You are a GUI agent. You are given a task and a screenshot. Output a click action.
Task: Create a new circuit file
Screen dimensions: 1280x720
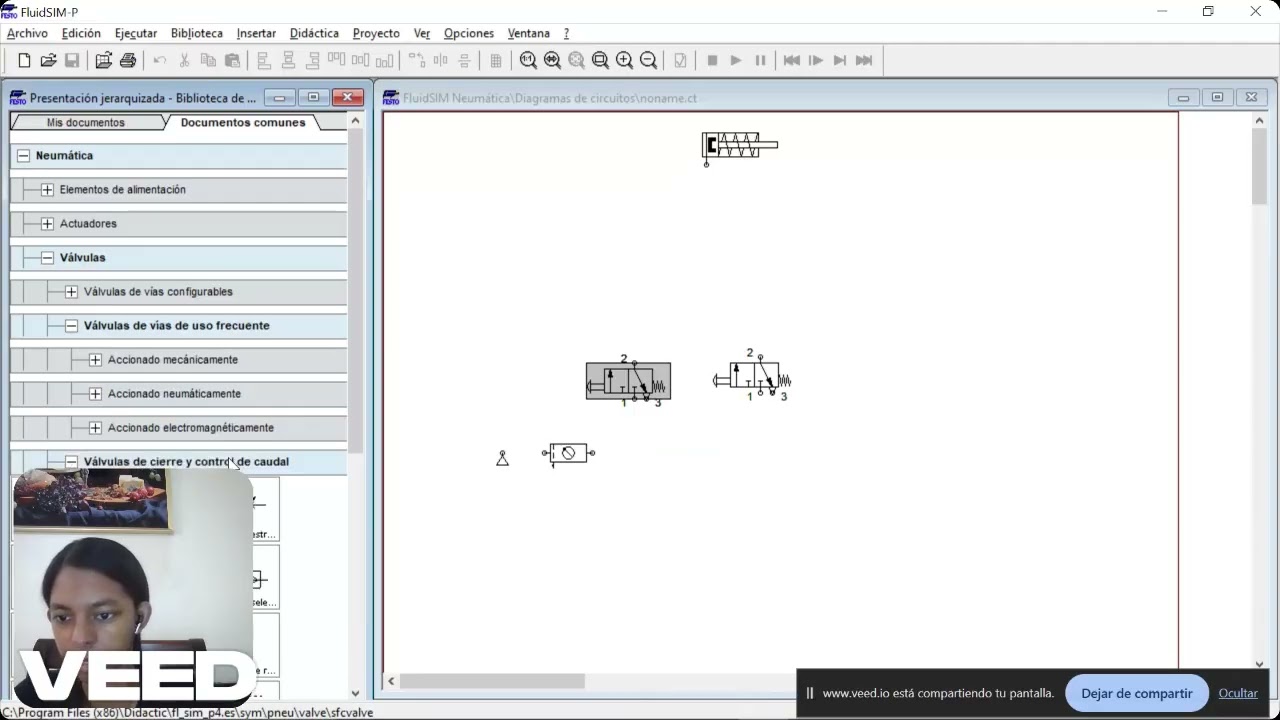[24, 61]
